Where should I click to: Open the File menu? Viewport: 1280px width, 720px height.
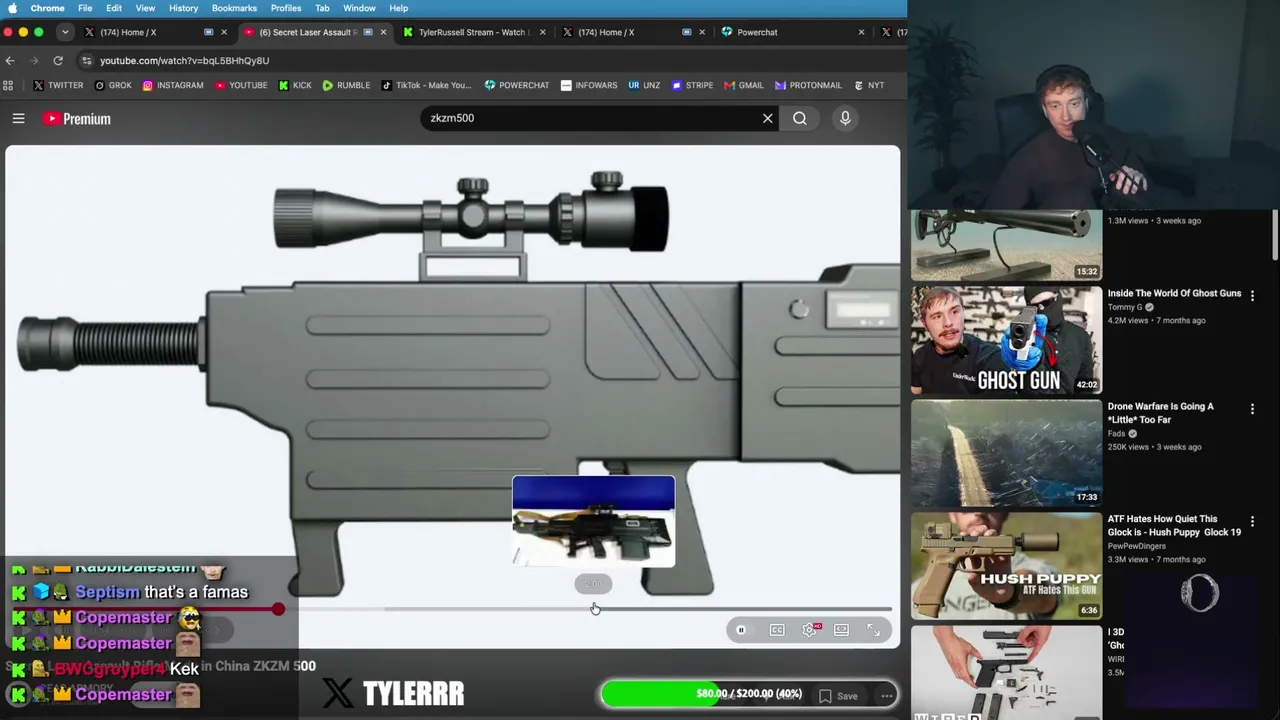tap(85, 8)
